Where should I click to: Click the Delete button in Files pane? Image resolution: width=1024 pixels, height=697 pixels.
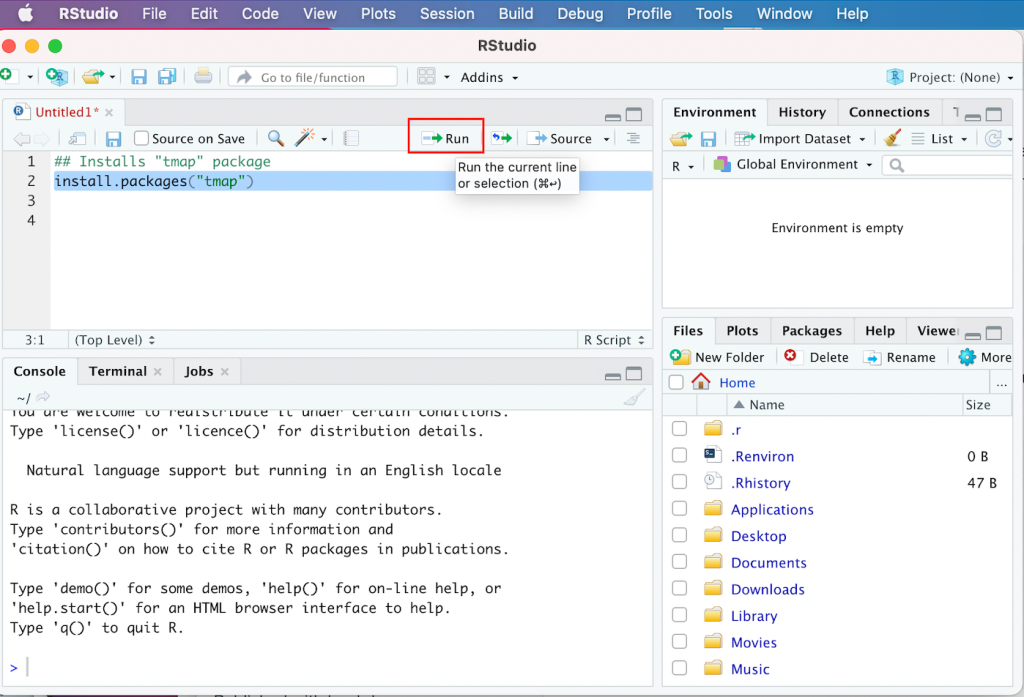(x=816, y=357)
